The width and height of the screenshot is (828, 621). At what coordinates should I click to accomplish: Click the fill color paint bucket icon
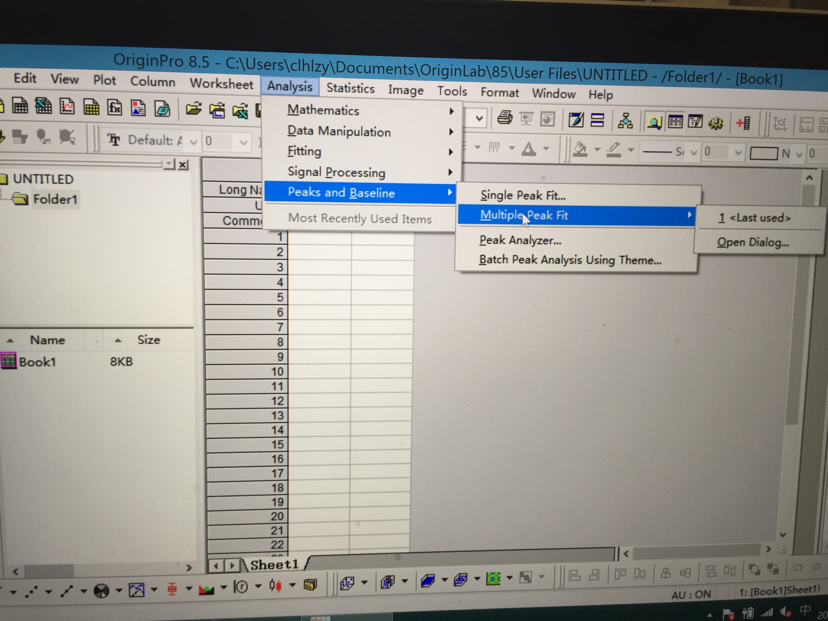(580, 150)
